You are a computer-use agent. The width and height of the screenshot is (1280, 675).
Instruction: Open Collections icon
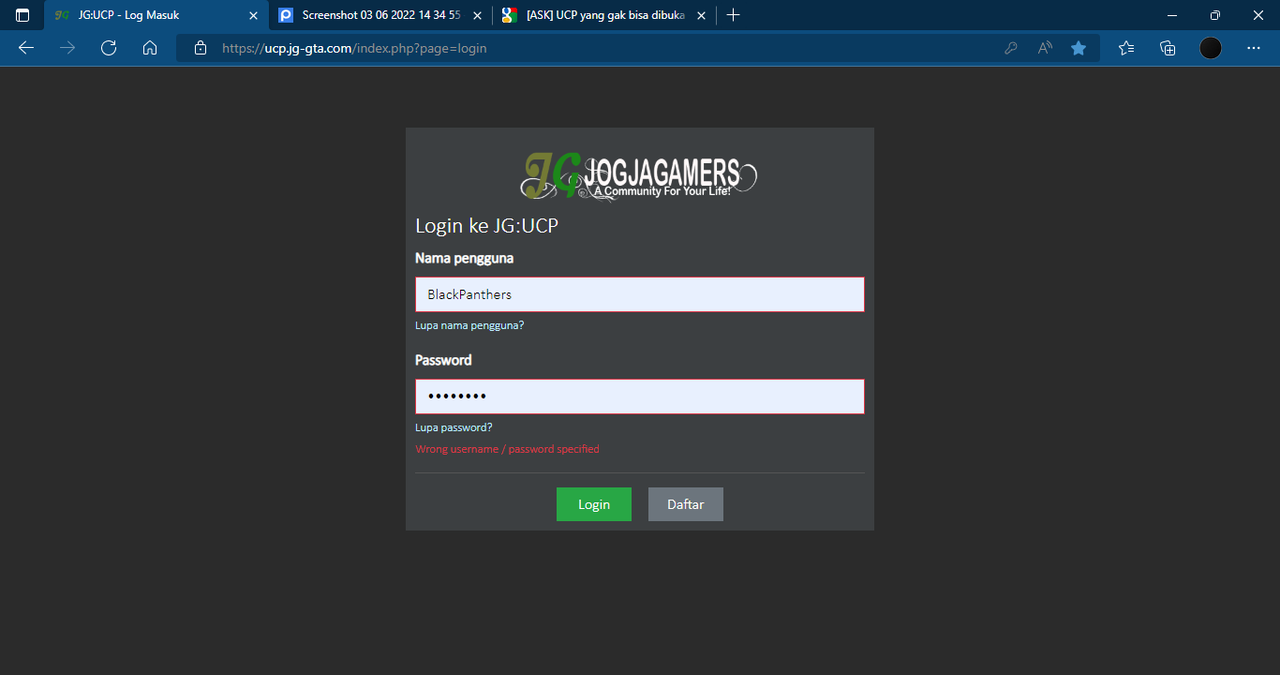click(1167, 47)
